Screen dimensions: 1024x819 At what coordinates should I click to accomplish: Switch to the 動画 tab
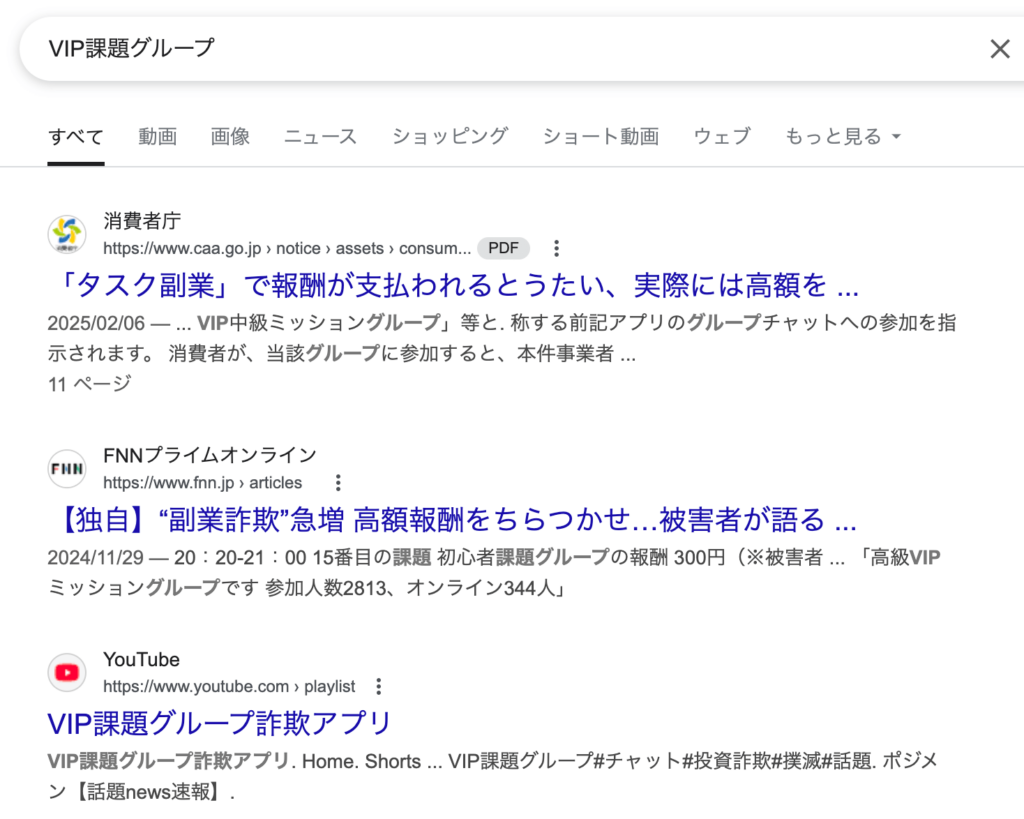(157, 136)
